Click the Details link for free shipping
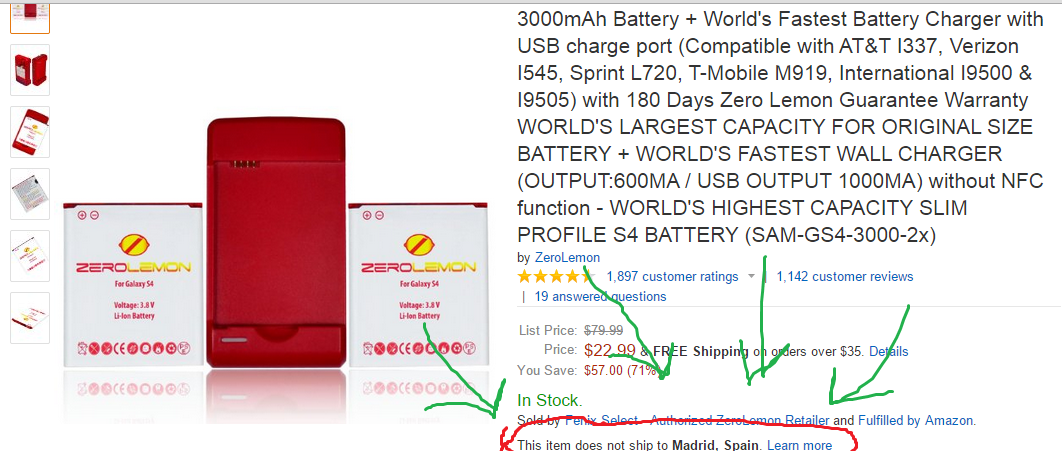The width and height of the screenshot is (1062, 451). [889, 351]
